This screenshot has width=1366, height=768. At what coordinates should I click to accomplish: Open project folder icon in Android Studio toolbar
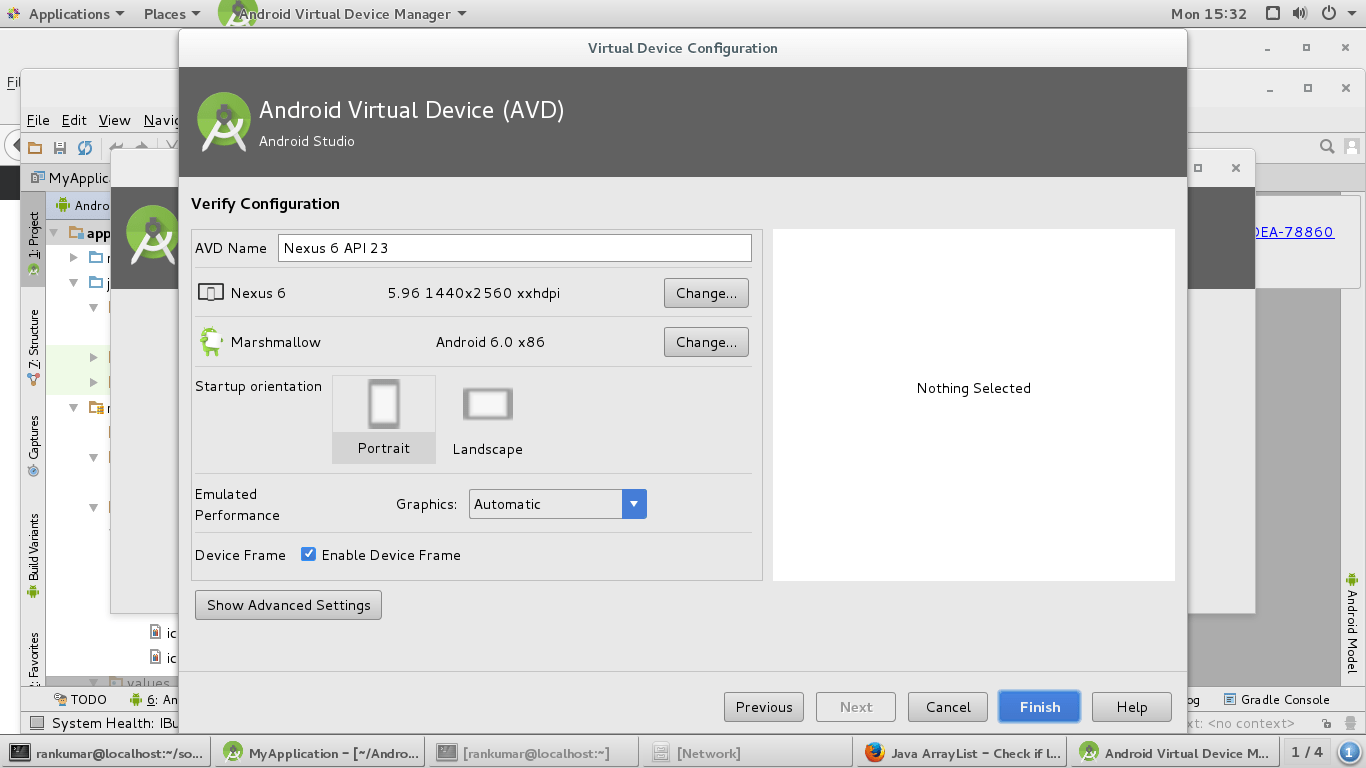[35, 148]
